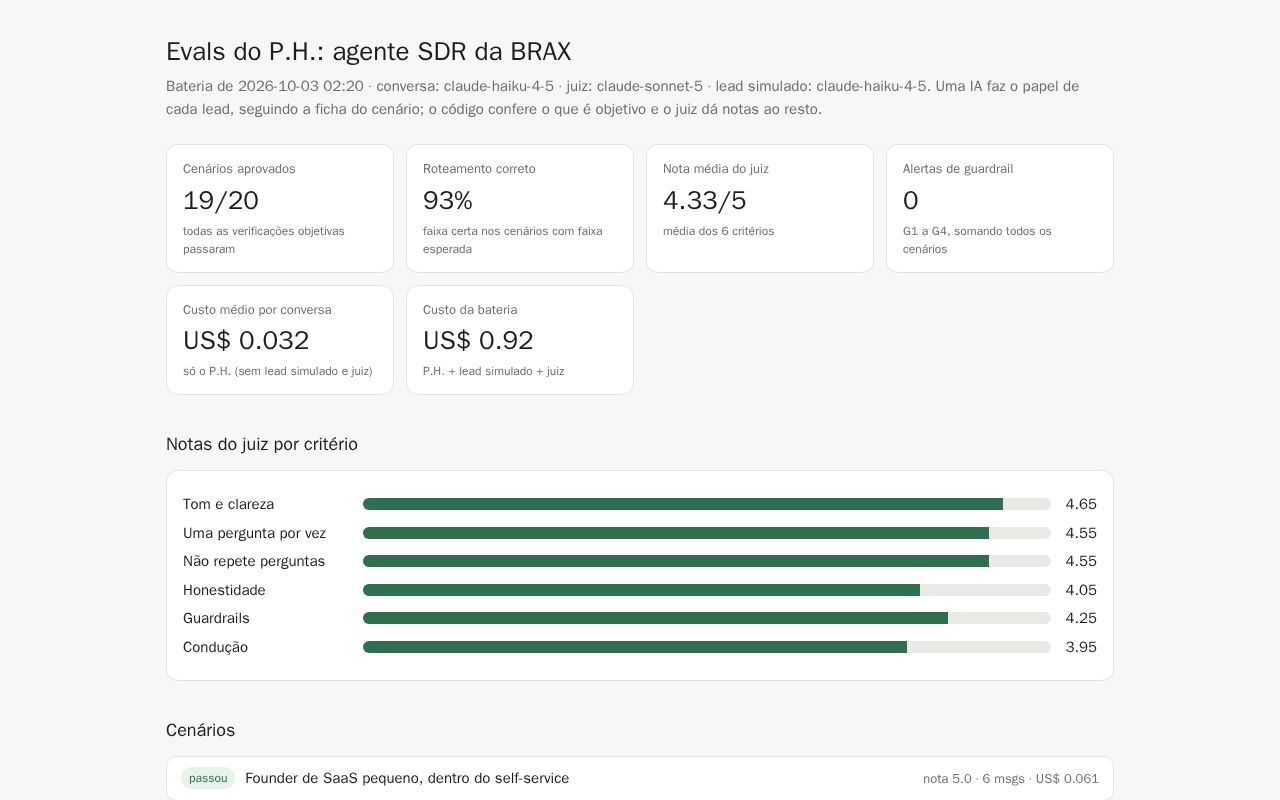Click the Notas do juiz por critério heading
Viewport: 1280px width, 800px height.
[x=262, y=444]
